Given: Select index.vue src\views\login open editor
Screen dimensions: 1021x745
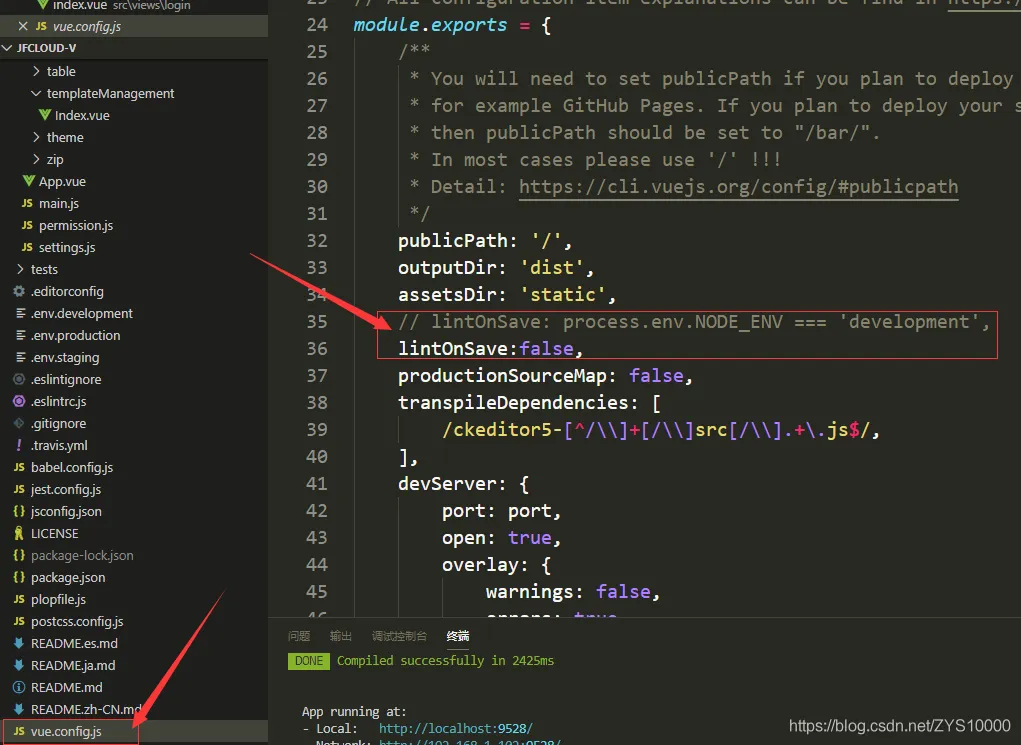Looking at the screenshot, I should tap(134, 6).
